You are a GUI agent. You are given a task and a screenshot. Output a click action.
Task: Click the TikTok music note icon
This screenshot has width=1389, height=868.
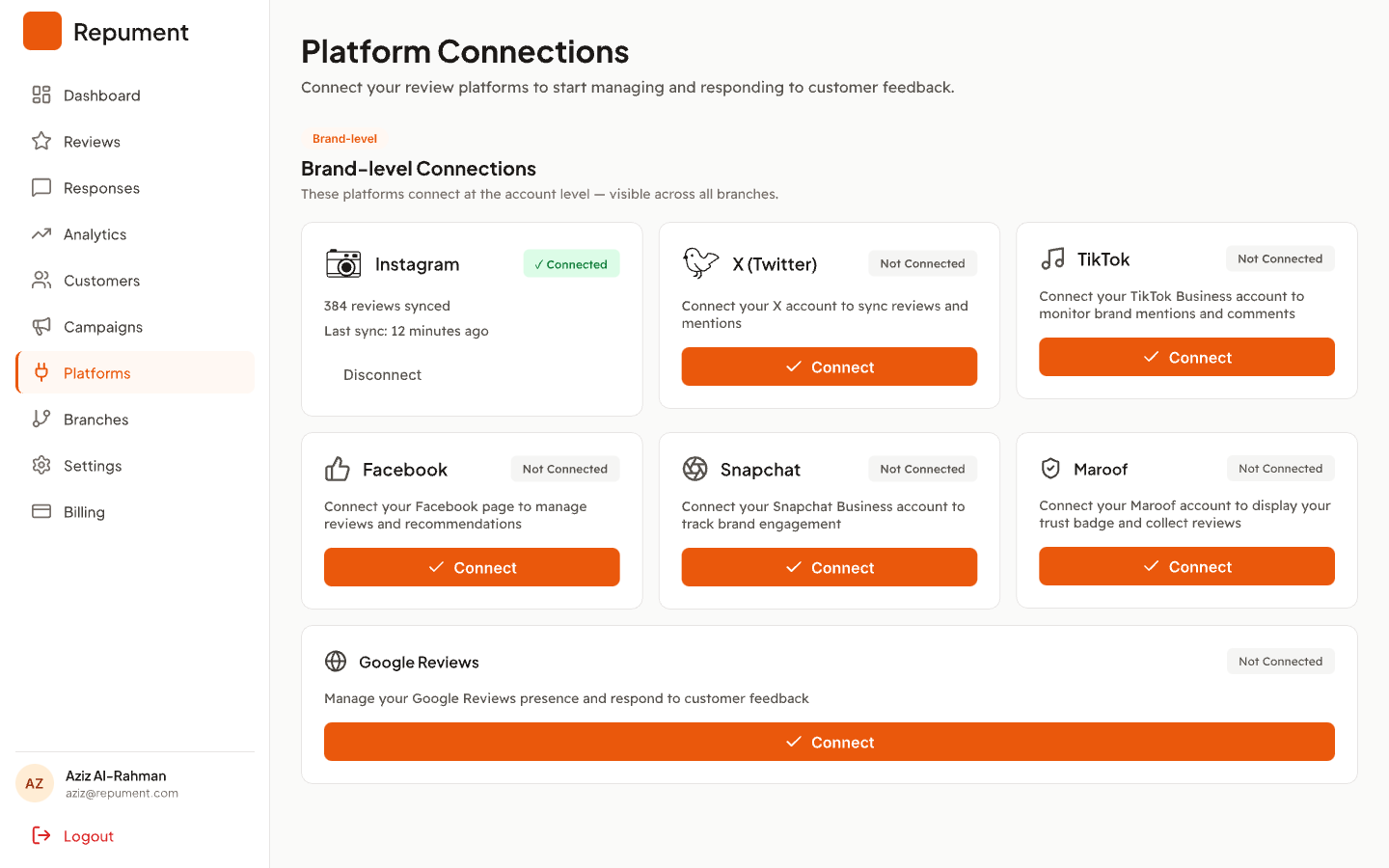[x=1052, y=258]
